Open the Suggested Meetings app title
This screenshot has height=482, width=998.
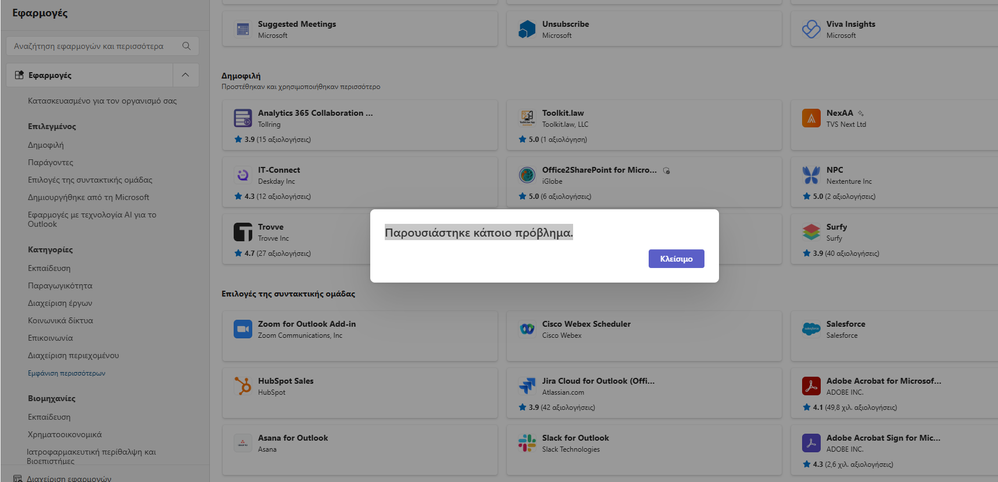coord(297,24)
